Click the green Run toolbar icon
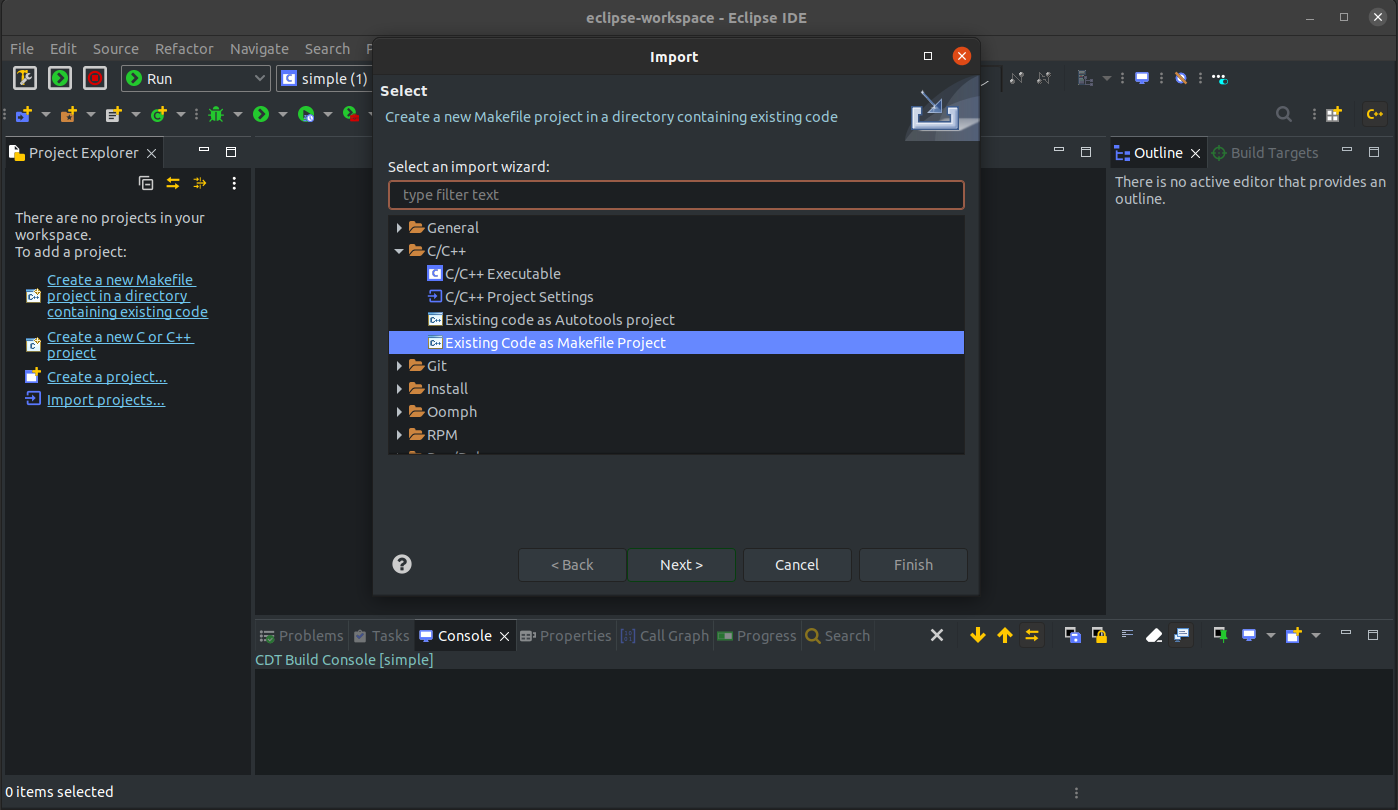This screenshot has height=810, width=1398. click(x=261, y=115)
